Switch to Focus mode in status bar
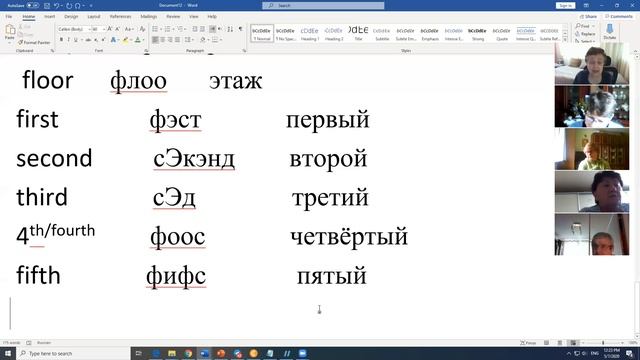The width and height of the screenshot is (640, 360). pos(528,343)
